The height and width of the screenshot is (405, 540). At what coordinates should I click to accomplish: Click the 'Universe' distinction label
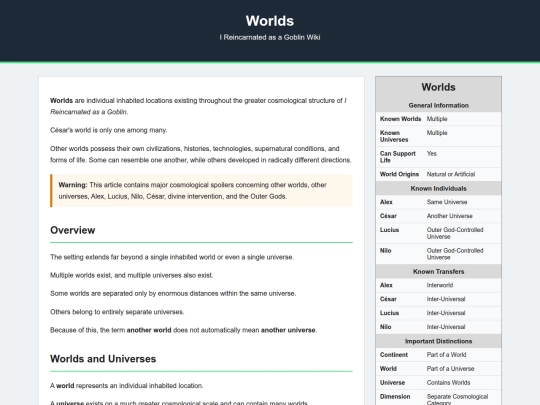point(392,383)
